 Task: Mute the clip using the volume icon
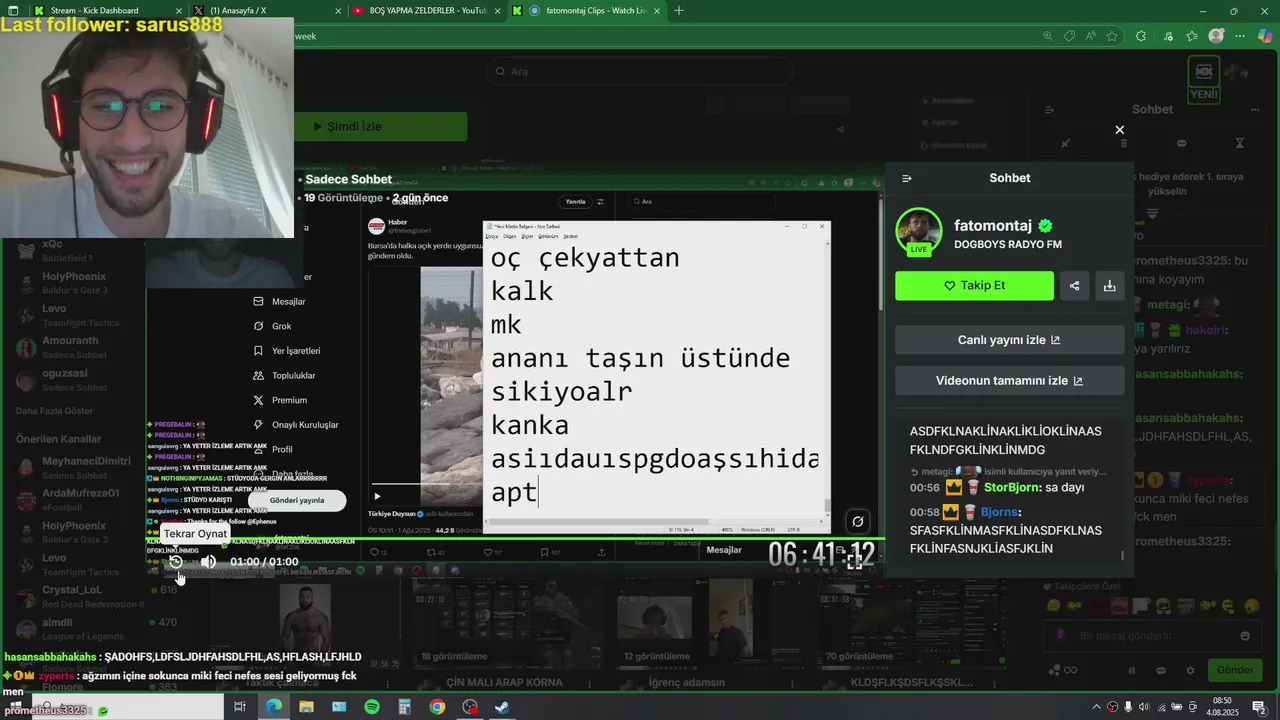208,562
